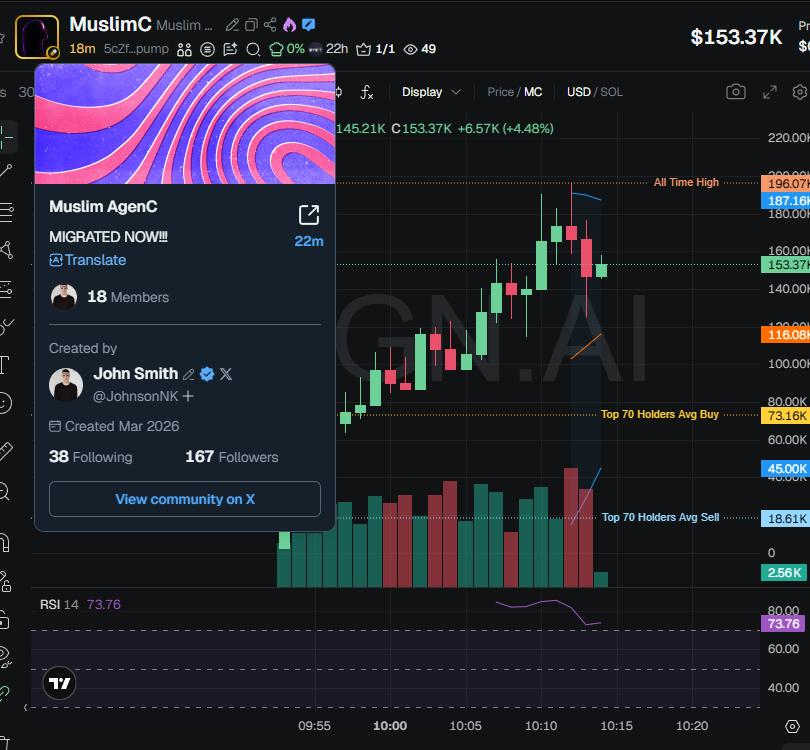This screenshot has width=810, height=750.
Task: Open the token avatar thumbnail
Action: [37, 37]
